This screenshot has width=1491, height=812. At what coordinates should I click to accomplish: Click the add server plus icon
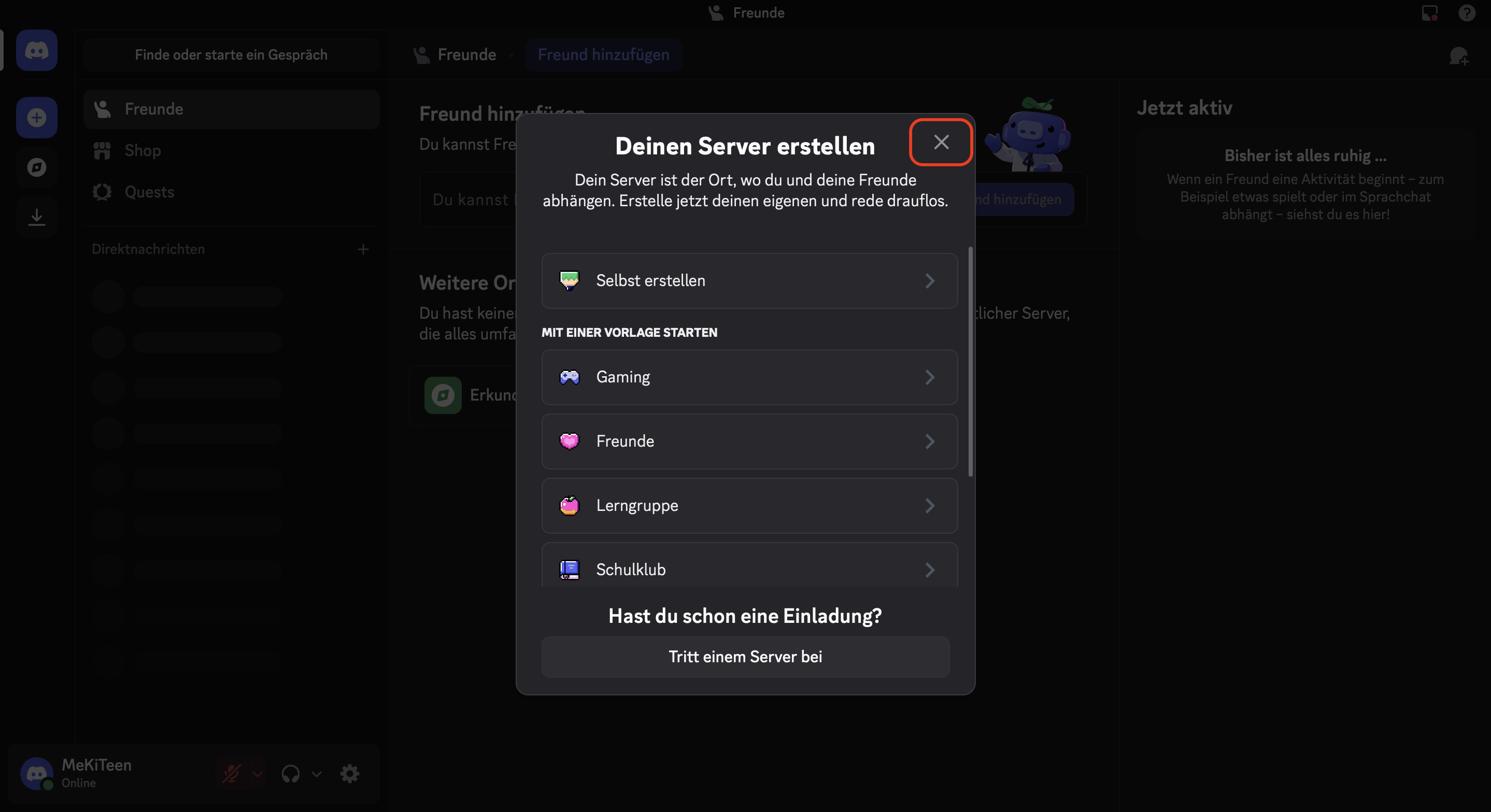[x=36, y=118]
